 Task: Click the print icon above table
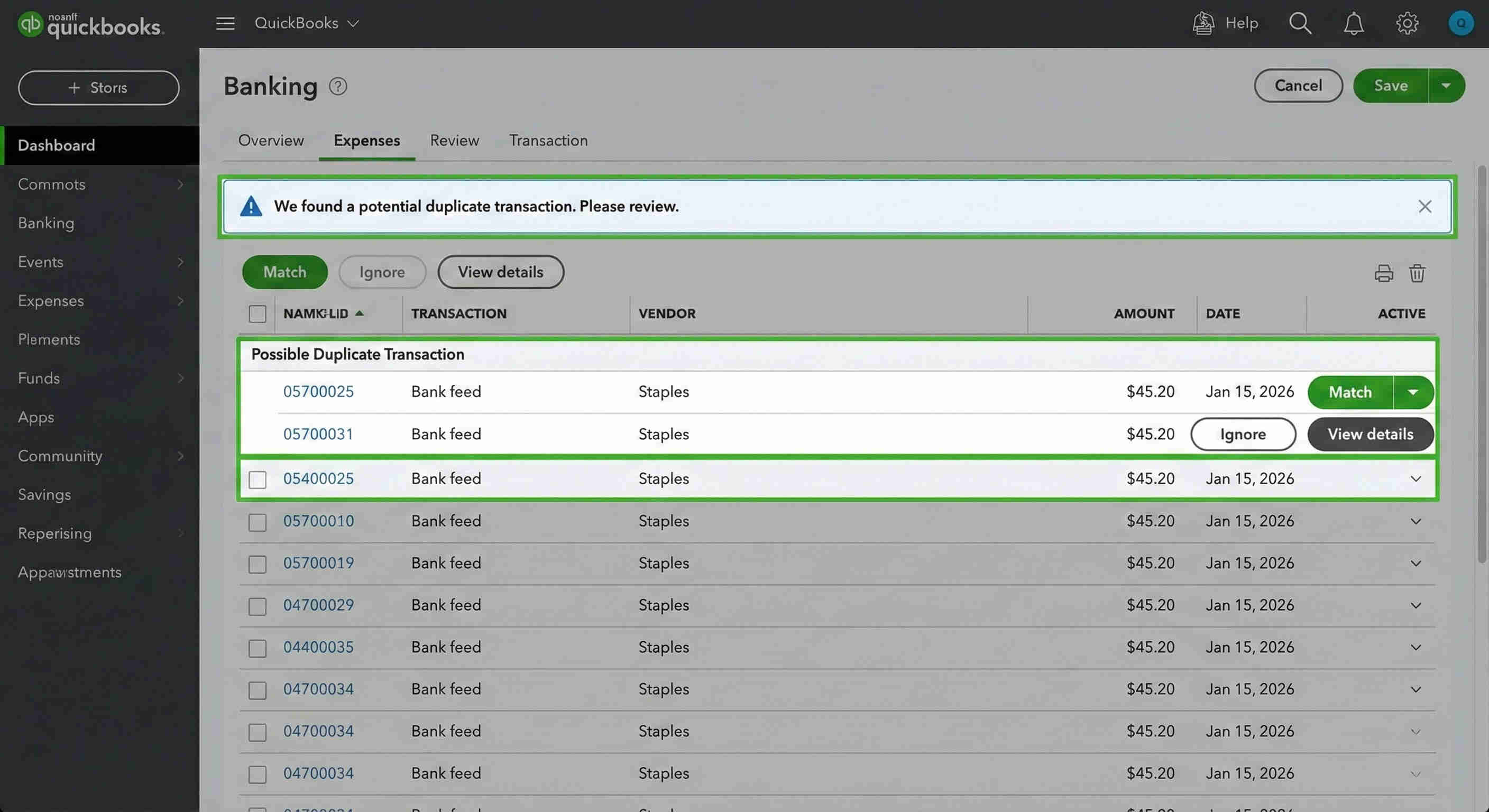point(1383,273)
